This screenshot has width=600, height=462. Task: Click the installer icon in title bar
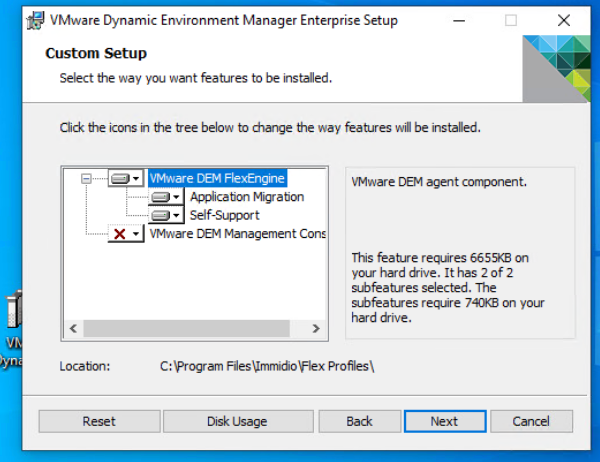(36, 20)
